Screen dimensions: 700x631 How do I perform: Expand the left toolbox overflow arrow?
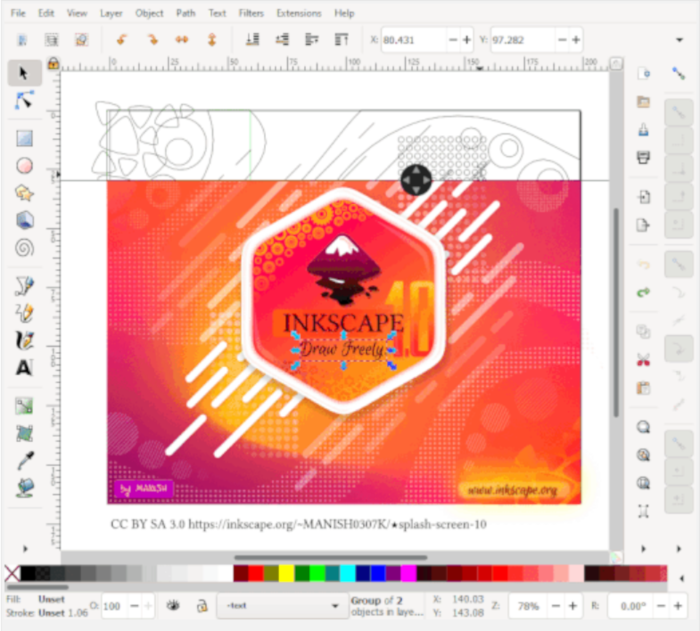[25, 548]
